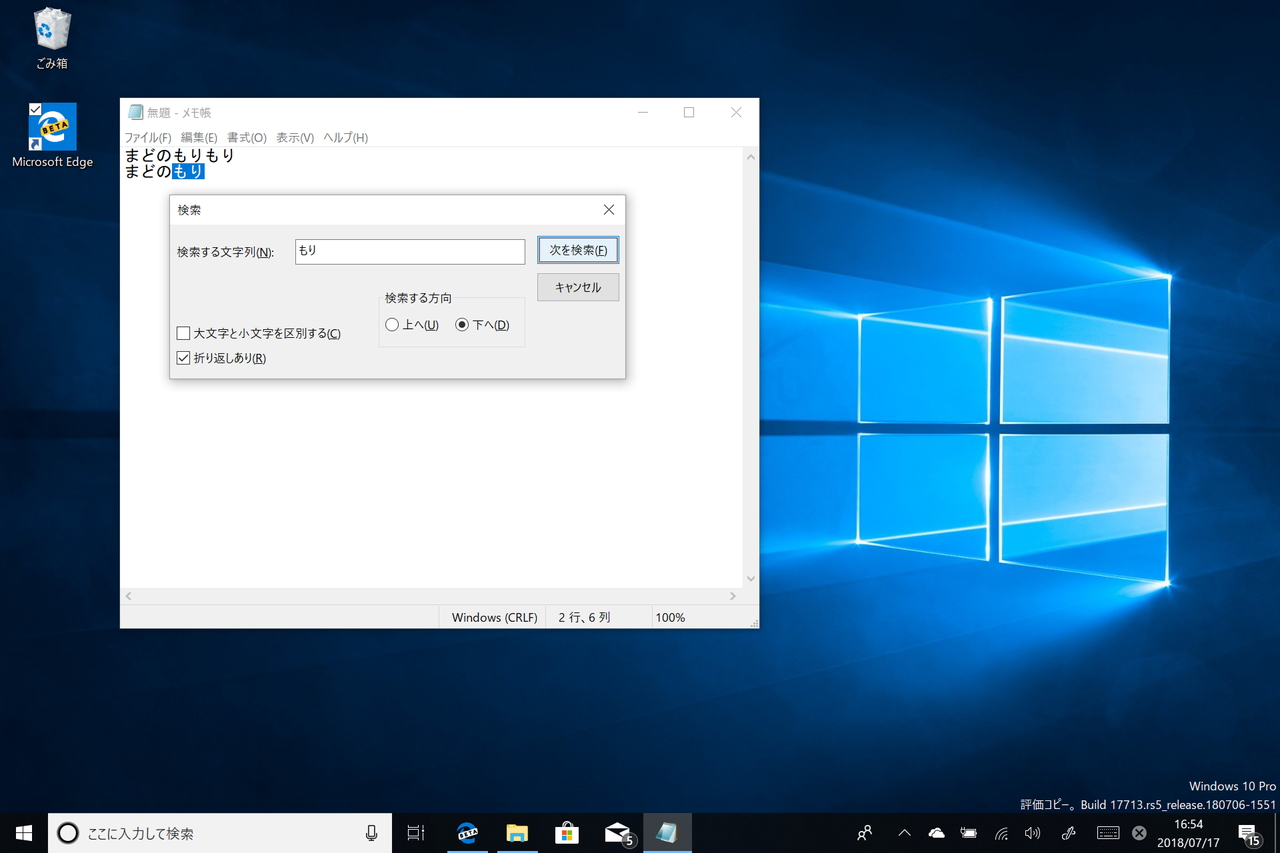Click the 検索する文字列 input field

[410, 251]
